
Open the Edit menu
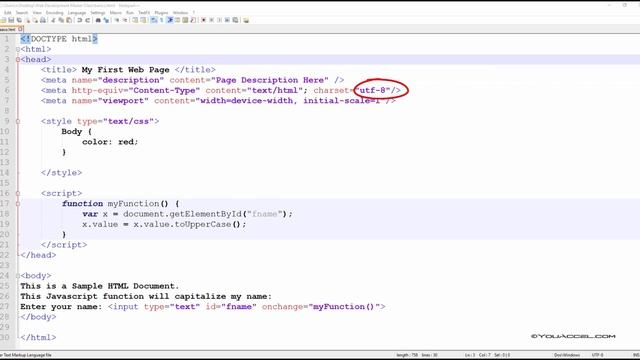(8, 13)
